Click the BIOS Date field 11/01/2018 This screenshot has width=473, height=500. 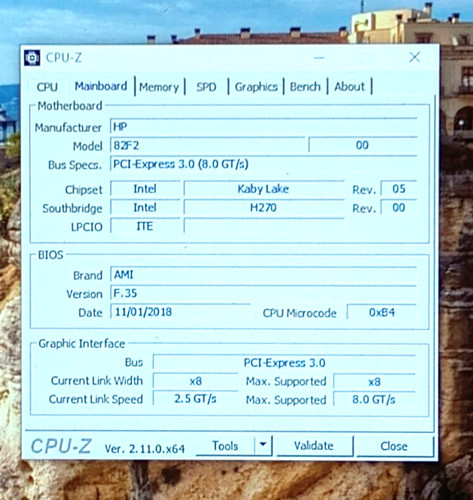180,312
